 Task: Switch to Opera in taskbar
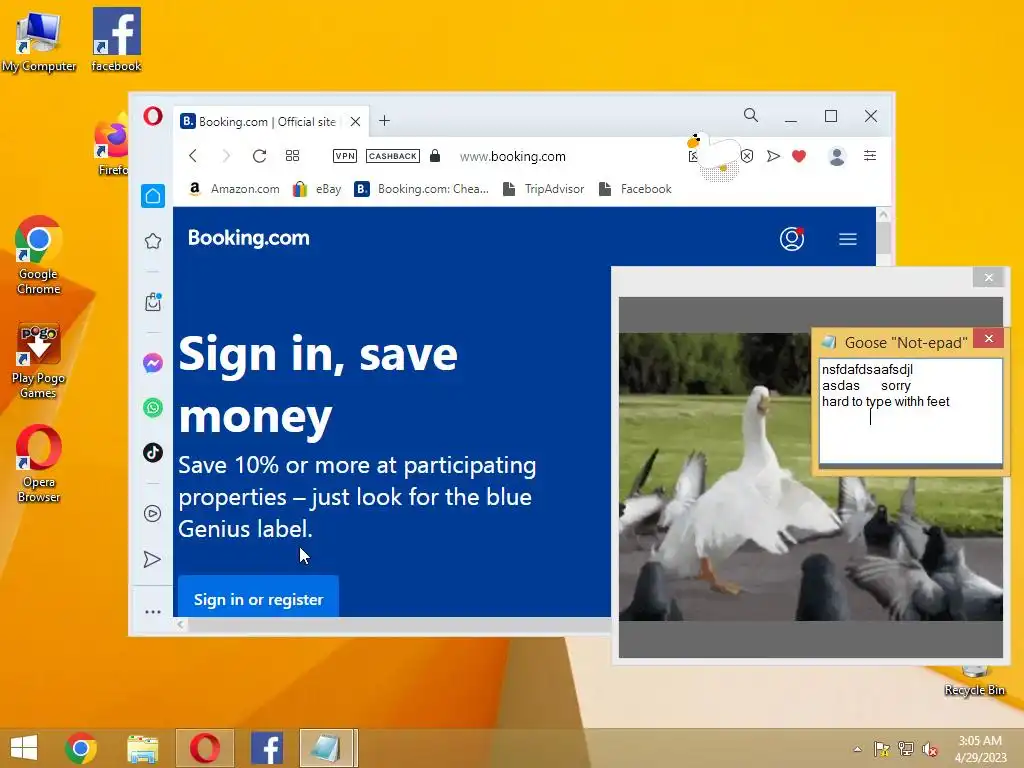[204, 748]
